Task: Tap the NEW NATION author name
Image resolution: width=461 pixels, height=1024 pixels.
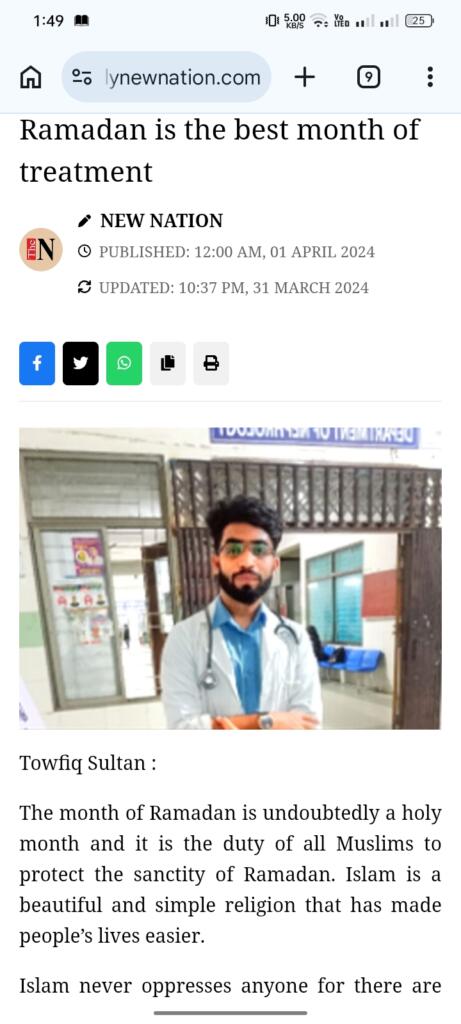Action: click(x=161, y=221)
